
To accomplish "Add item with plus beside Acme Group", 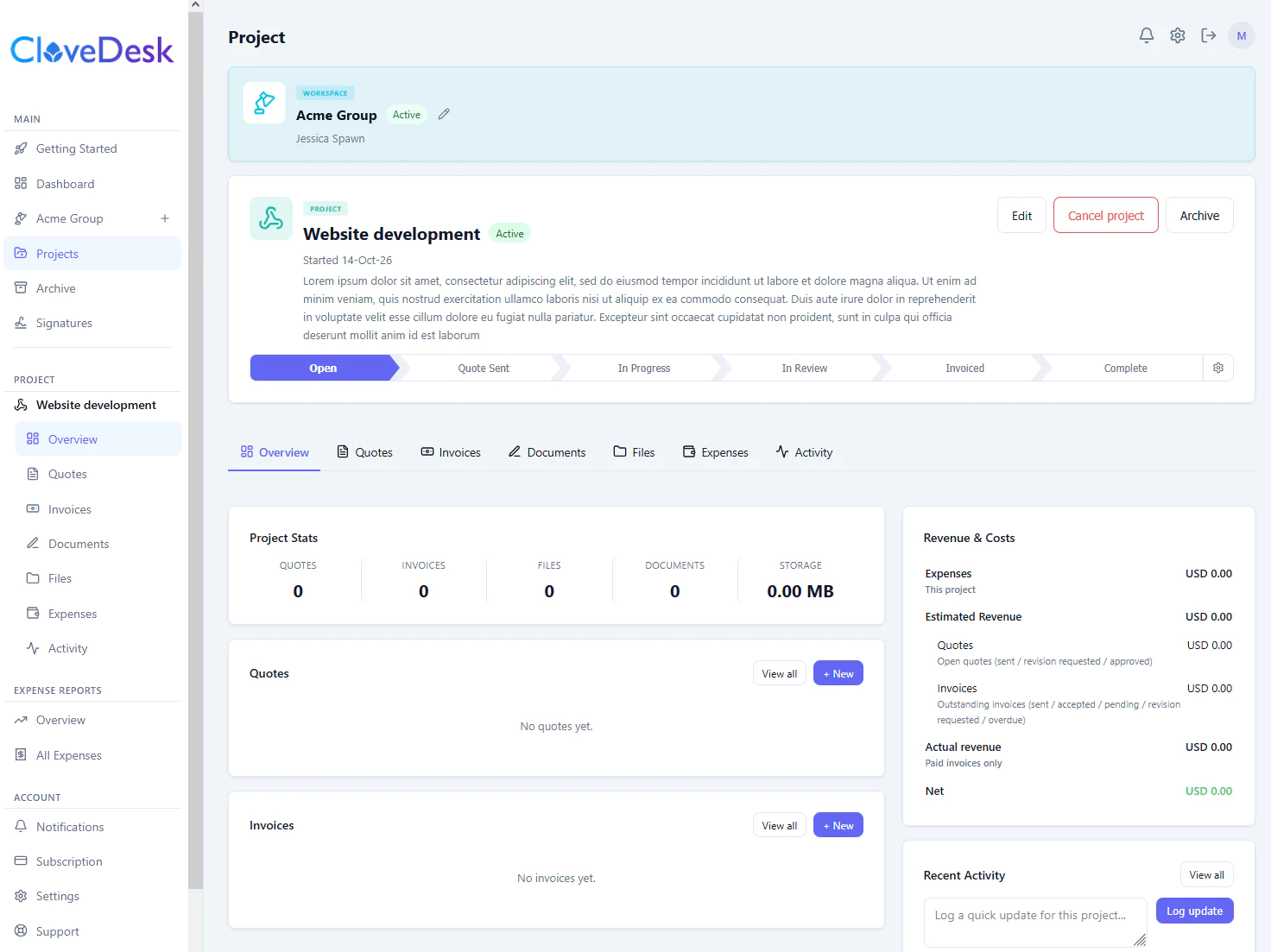I will [x=165, y=218].
